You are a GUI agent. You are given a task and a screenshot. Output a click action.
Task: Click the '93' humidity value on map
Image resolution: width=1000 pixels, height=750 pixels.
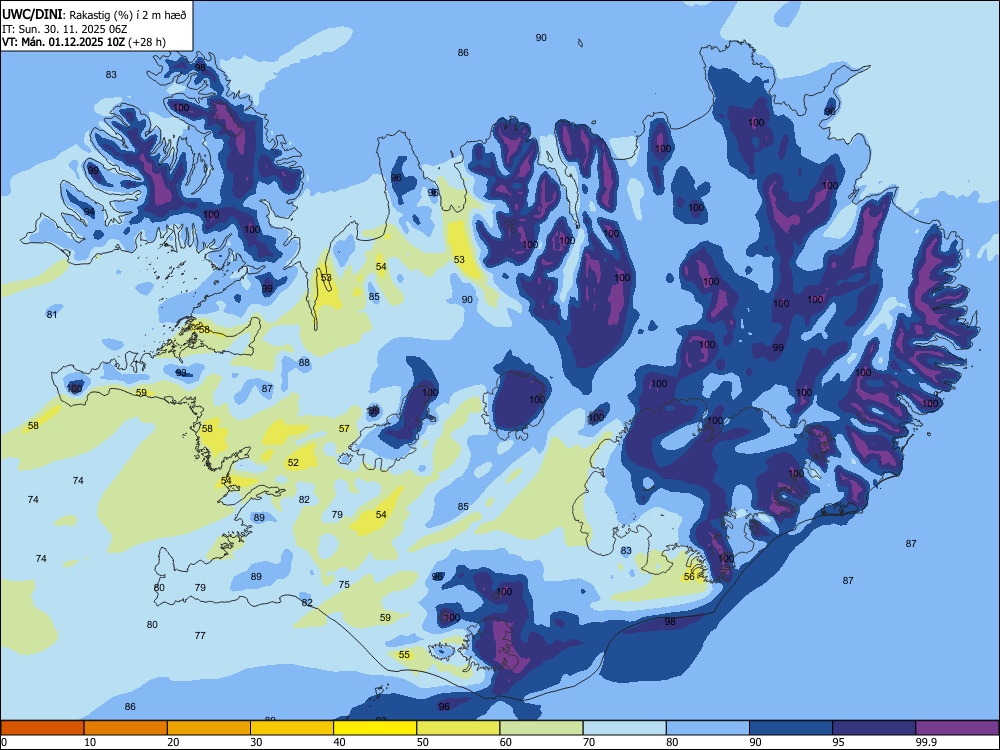click(181, 372)
